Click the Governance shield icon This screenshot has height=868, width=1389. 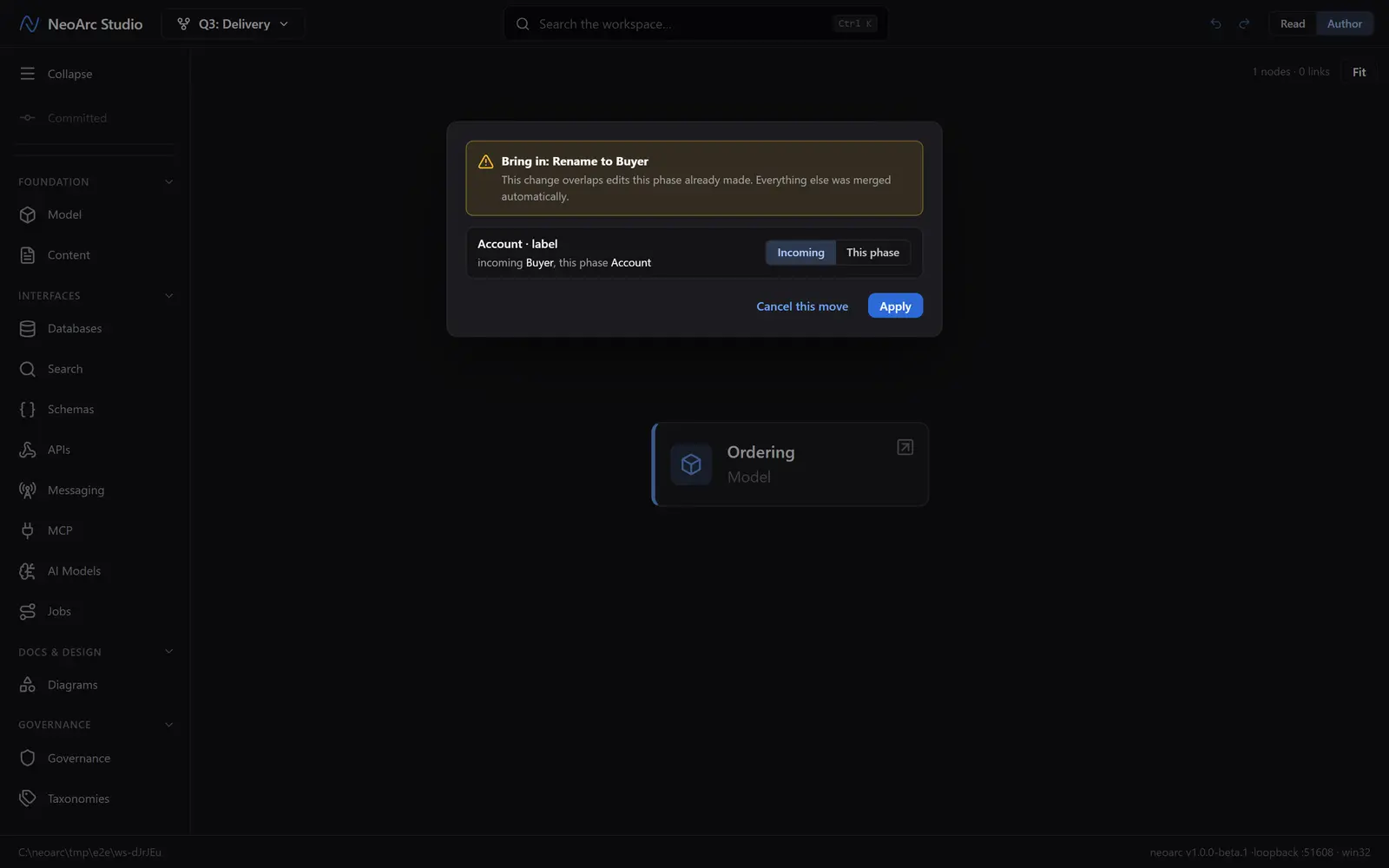point(28,759)
